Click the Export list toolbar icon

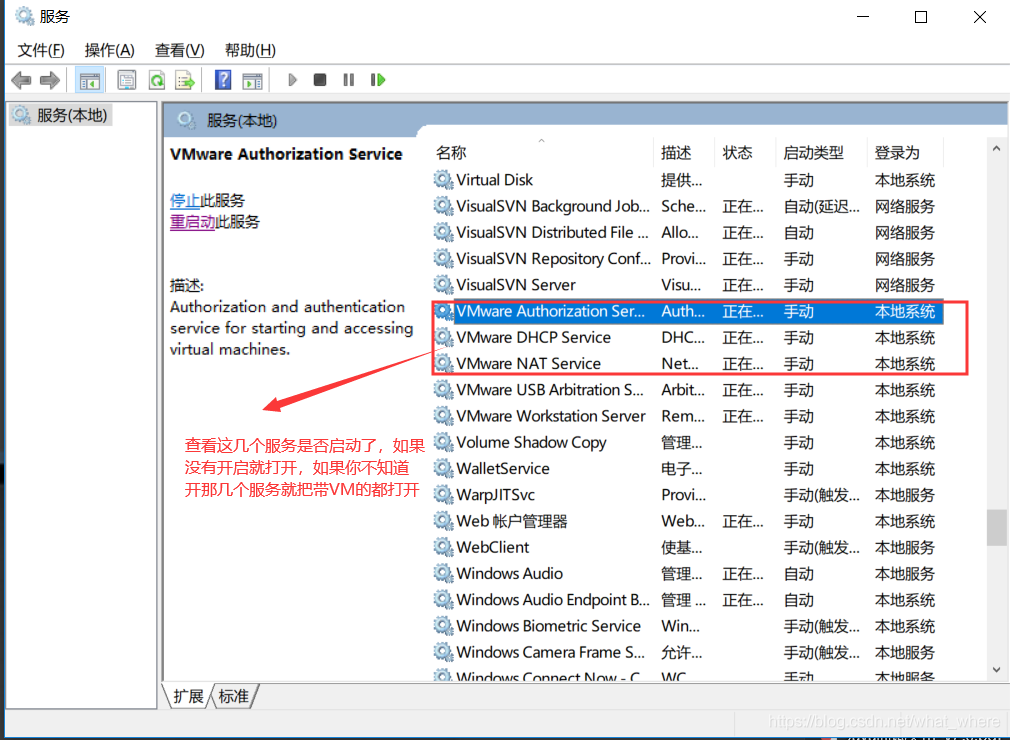(x=186, y=81)
